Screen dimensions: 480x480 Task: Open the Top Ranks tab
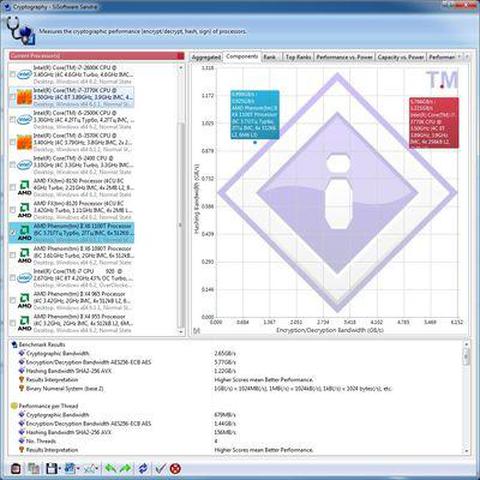[x=298, y=58]
